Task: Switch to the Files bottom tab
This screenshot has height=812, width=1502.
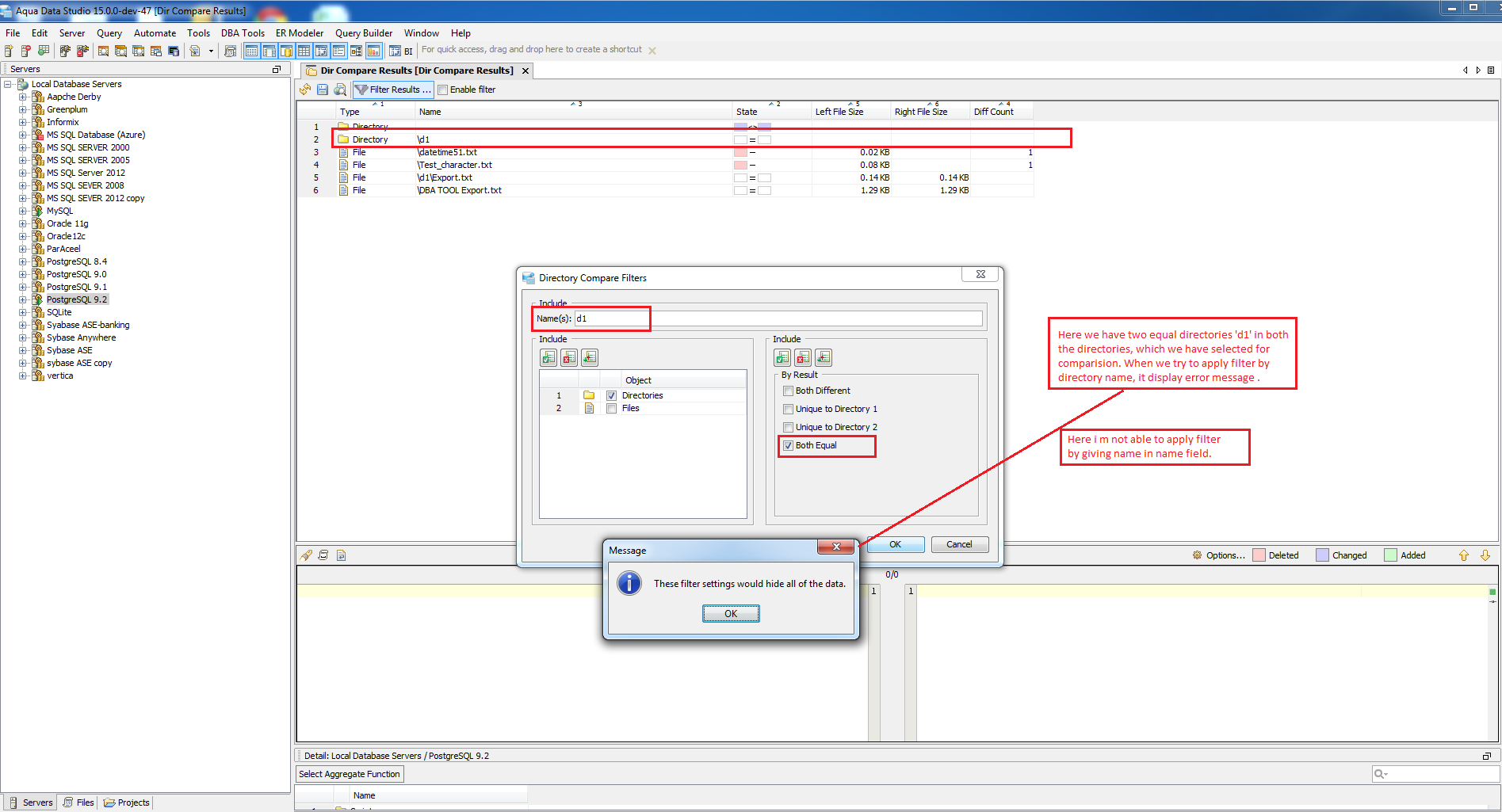Action: coord(78,802)
